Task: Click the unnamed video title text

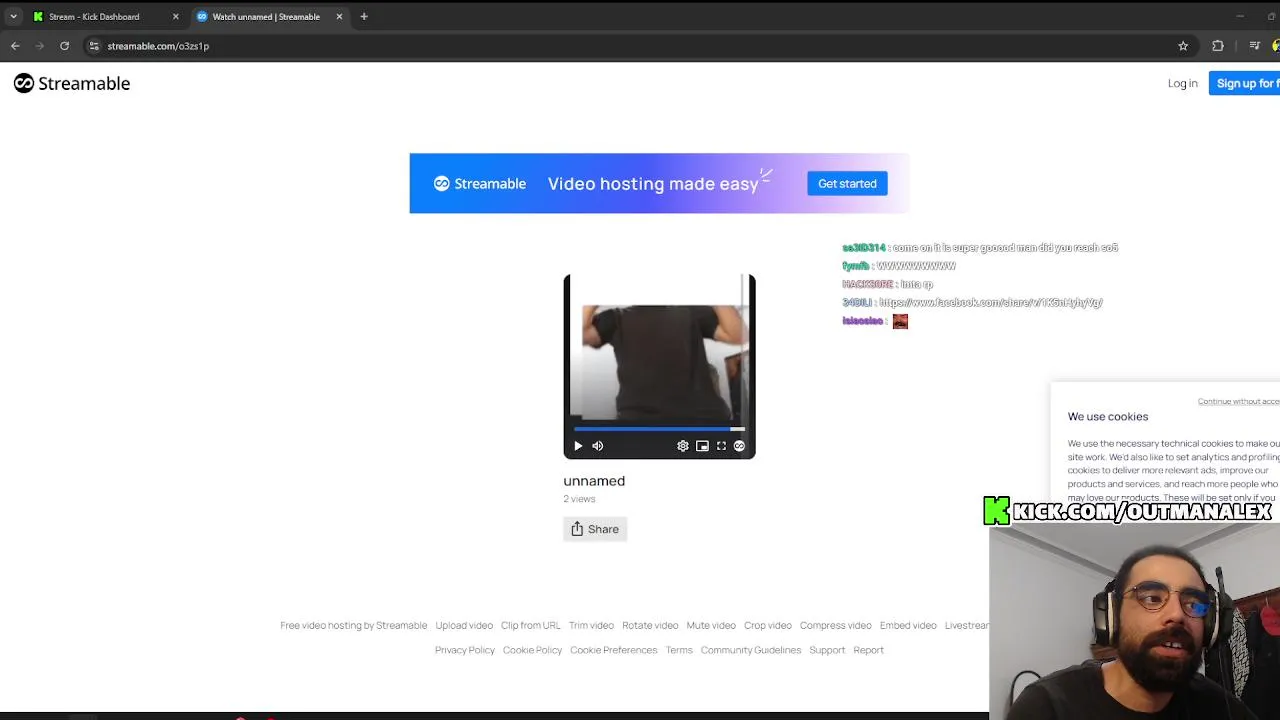Action: point(594,481)
